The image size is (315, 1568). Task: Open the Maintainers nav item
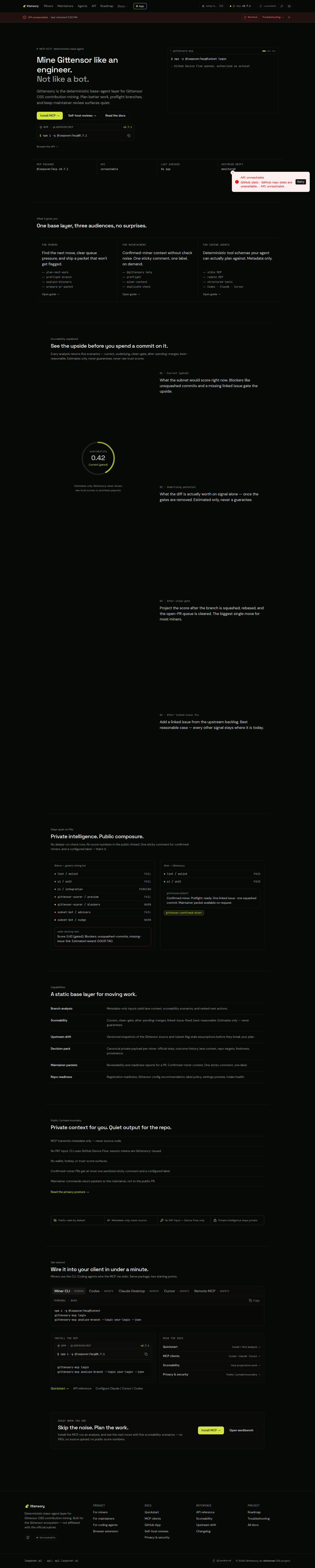[65, 6]
